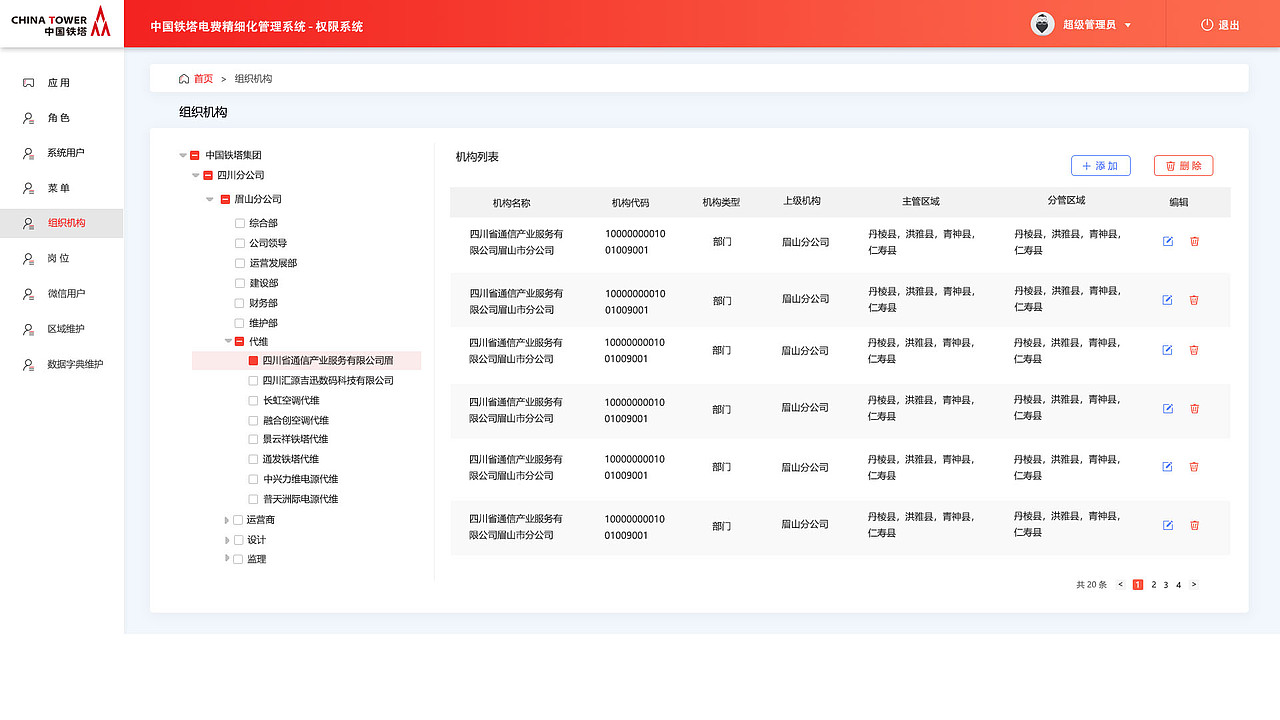1280x720 pixels.
Task: Check the 综合部 checkbox
Action: (240, 223)
